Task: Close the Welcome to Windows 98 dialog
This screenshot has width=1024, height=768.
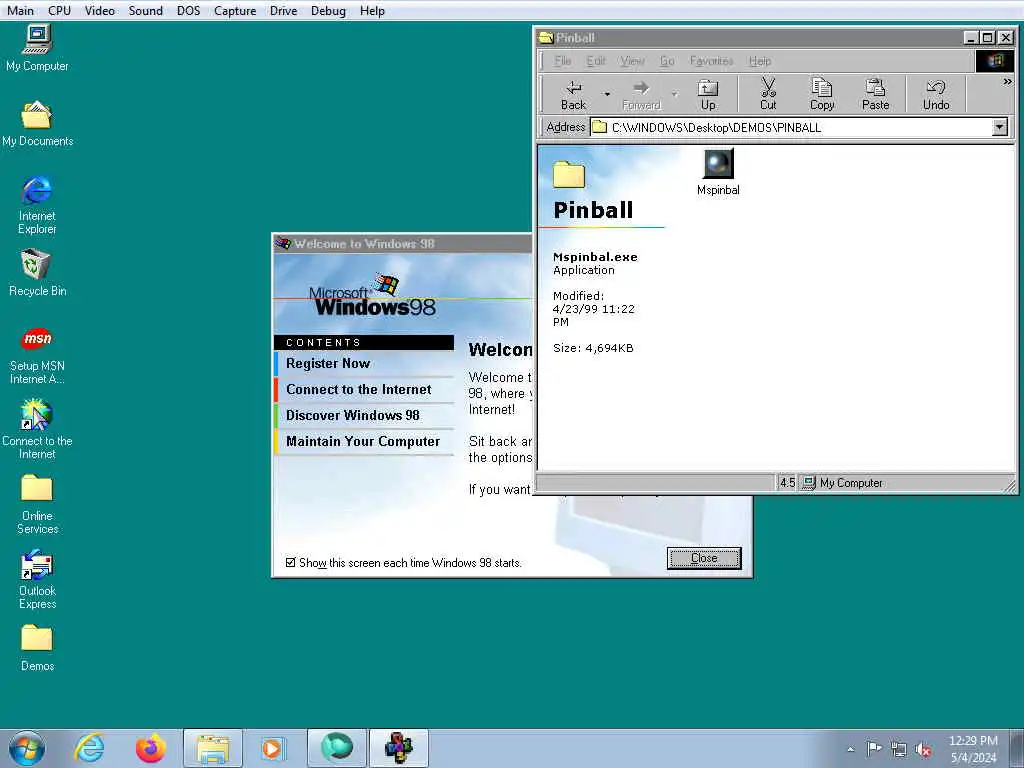Action: [704, 558]
